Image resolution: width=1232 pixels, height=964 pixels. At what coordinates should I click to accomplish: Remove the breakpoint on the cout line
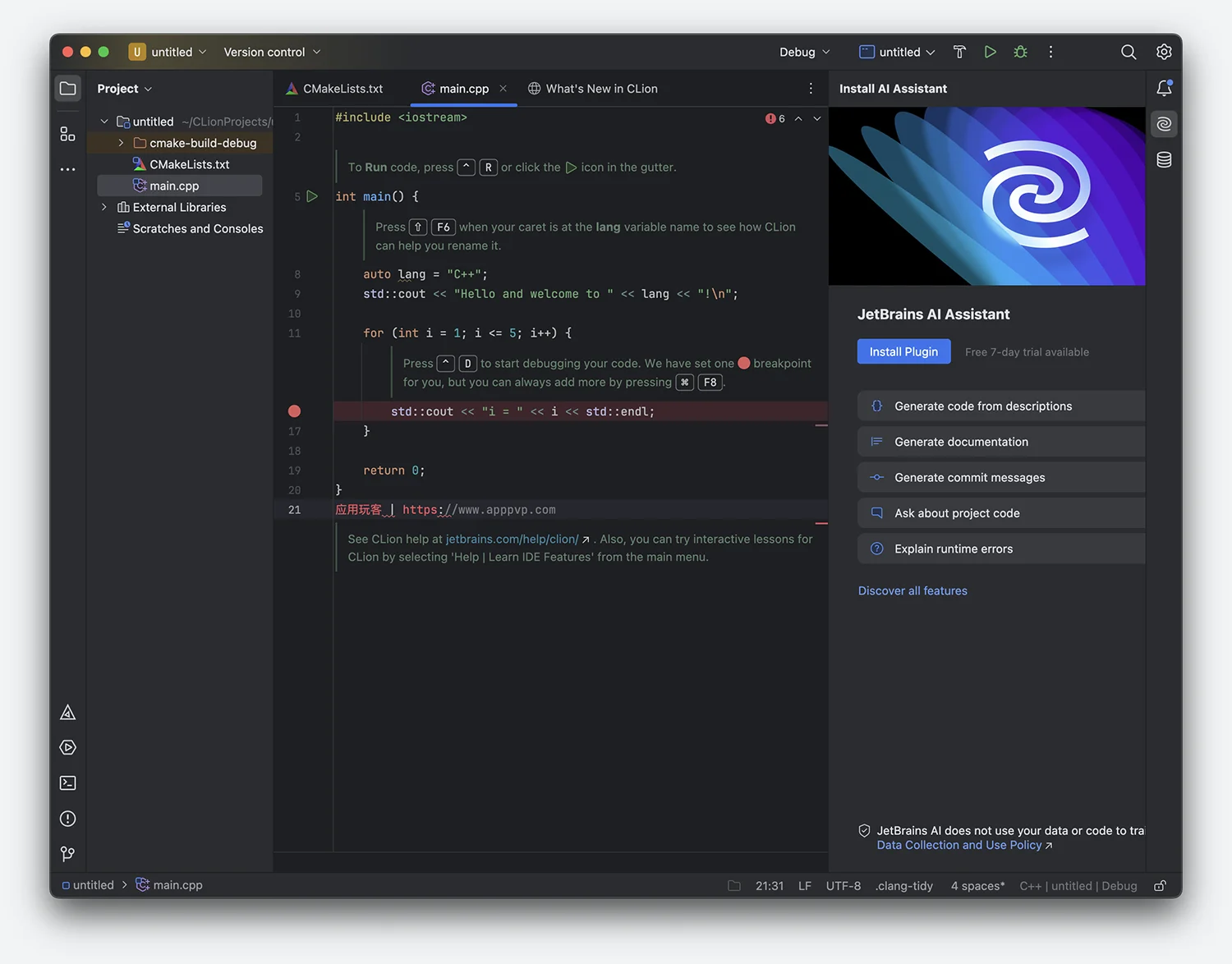[294, 411]
